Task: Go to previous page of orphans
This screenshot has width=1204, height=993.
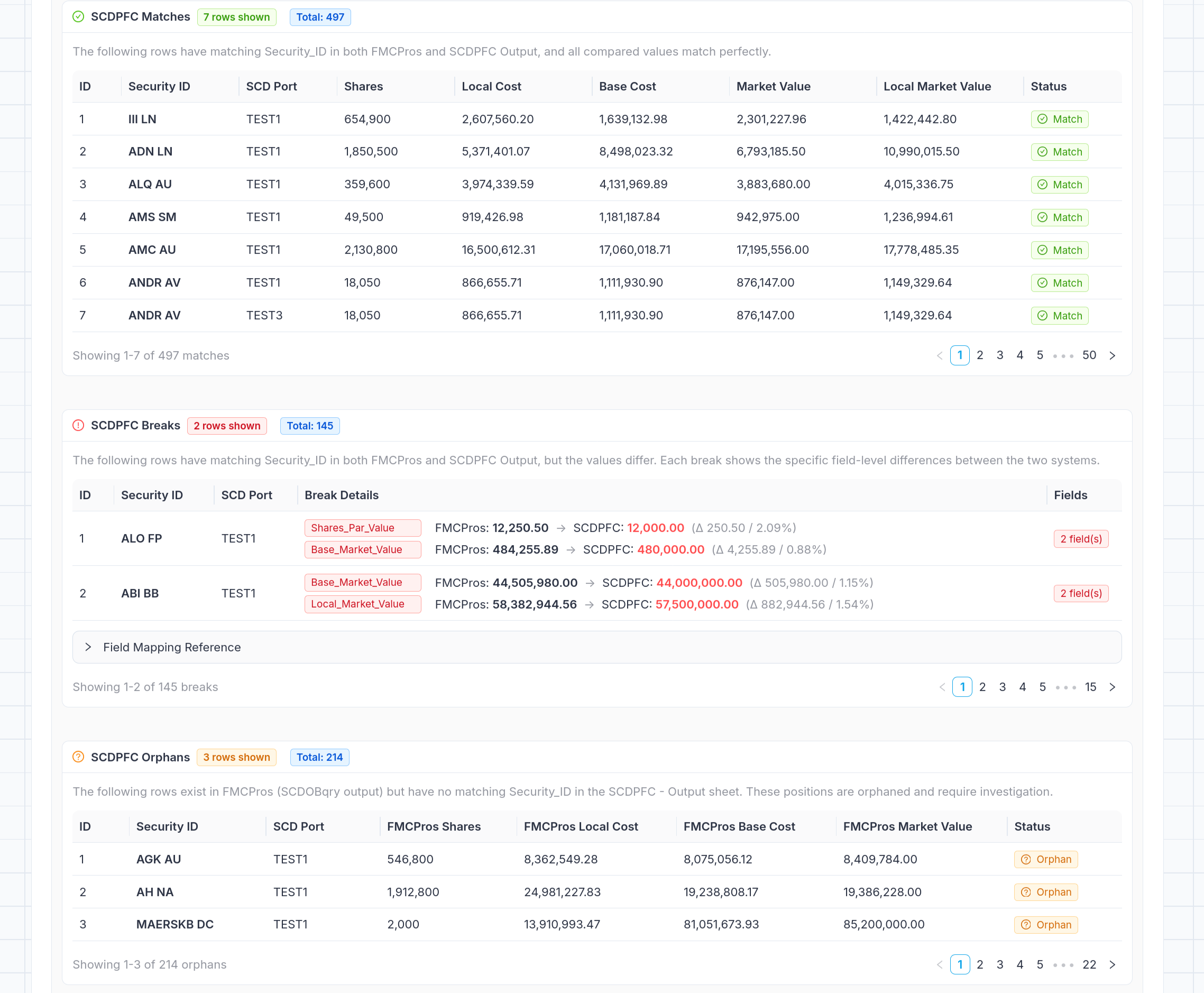Action: 939,964
